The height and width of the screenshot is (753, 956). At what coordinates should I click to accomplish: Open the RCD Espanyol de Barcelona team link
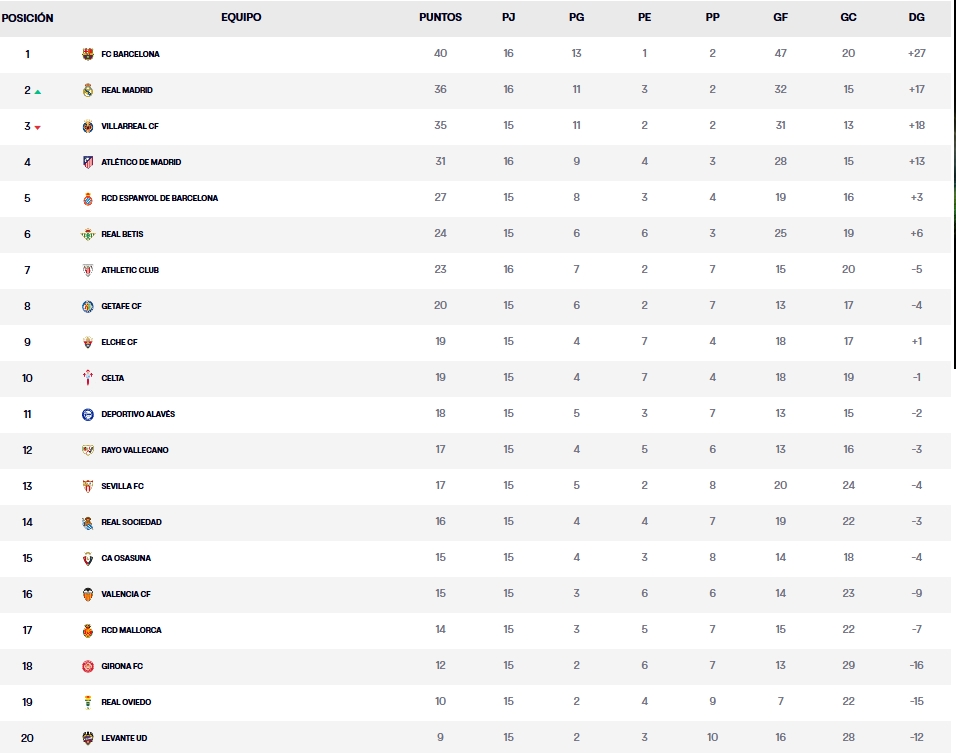pos(159,198)
